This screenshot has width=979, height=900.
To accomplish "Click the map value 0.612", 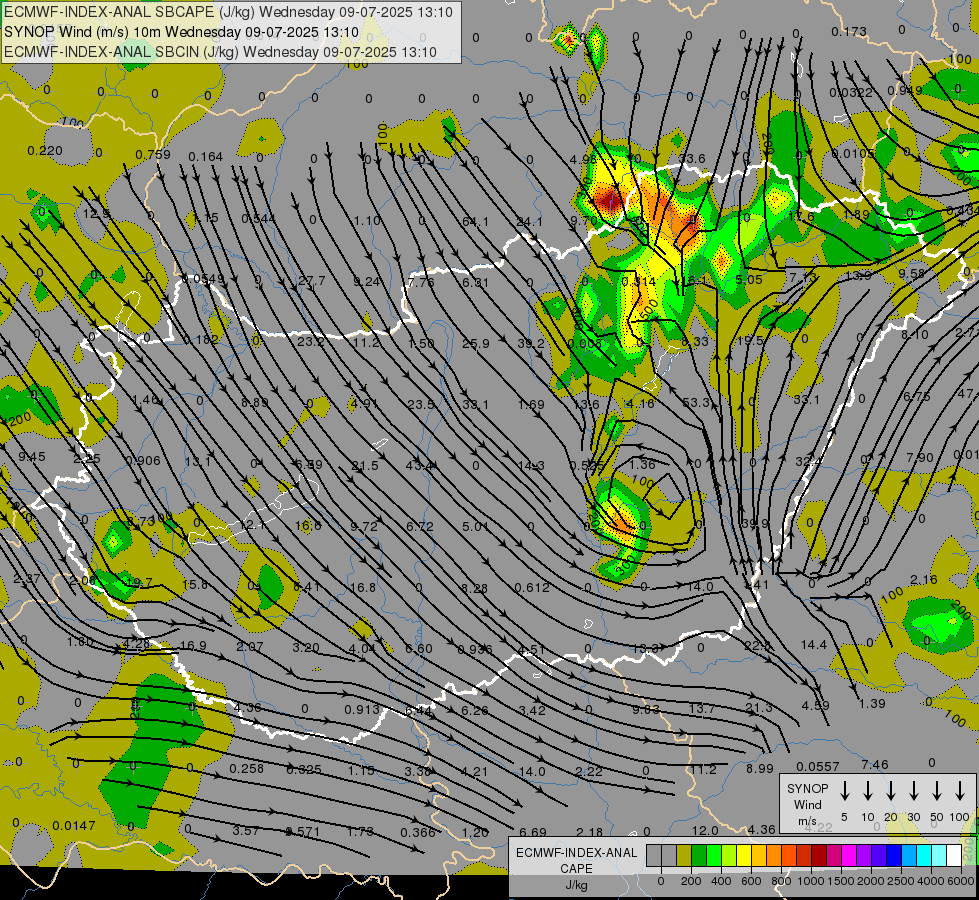I will [532, 587].
